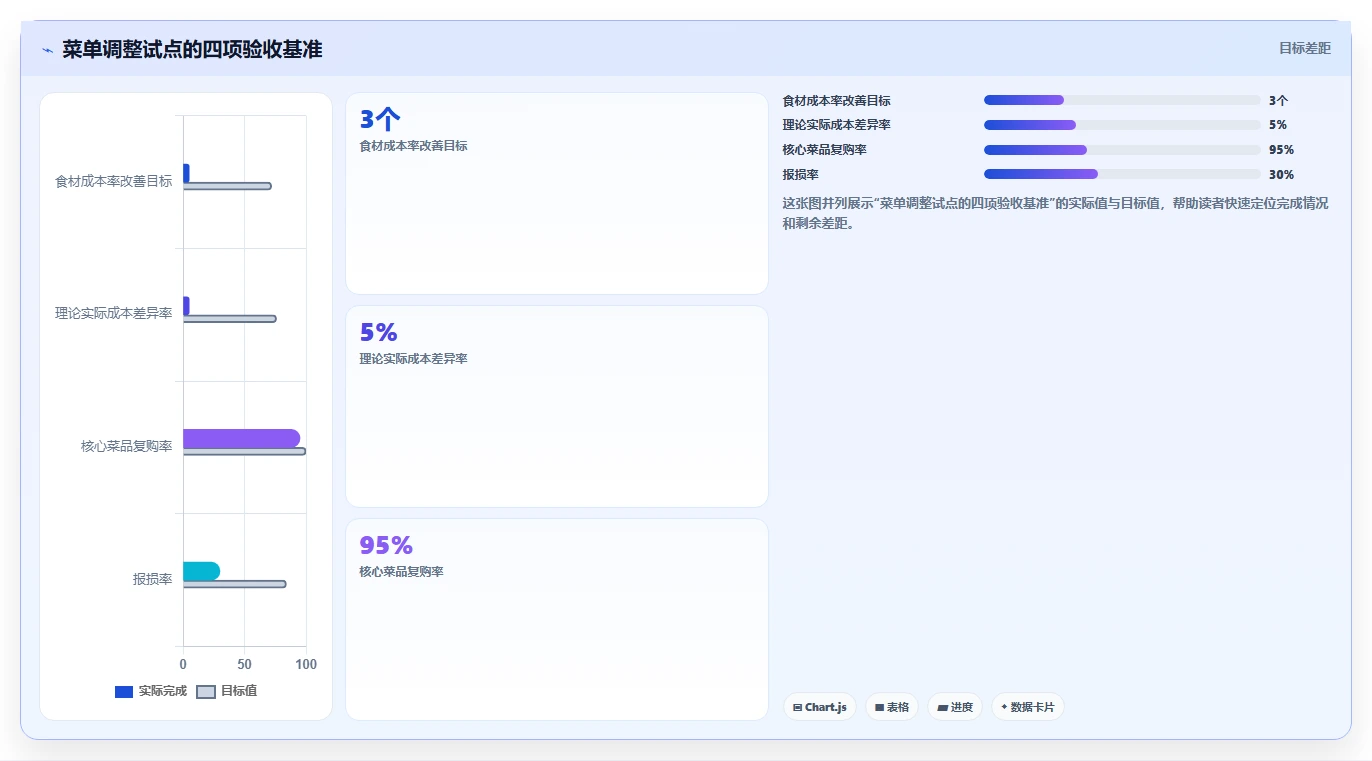Click the page title 菜单调整试点的四项验收基准
Screen dimensions: 1372x761
pos(192,50)
